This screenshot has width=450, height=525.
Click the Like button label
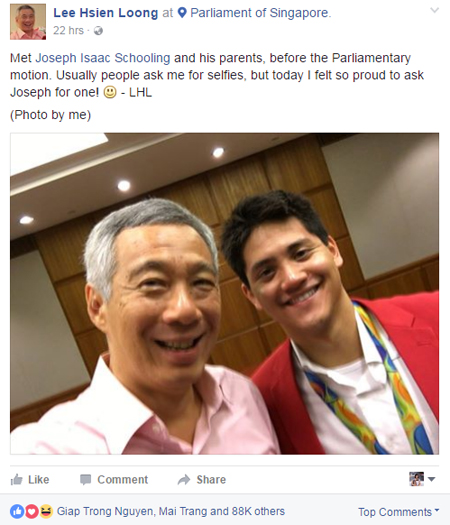[39, 479]
